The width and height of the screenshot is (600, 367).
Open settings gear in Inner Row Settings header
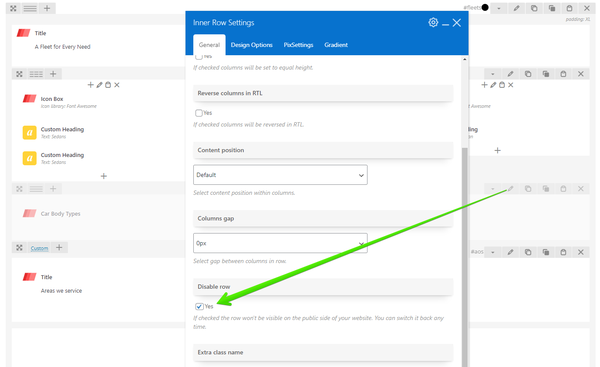pos(433,23)
